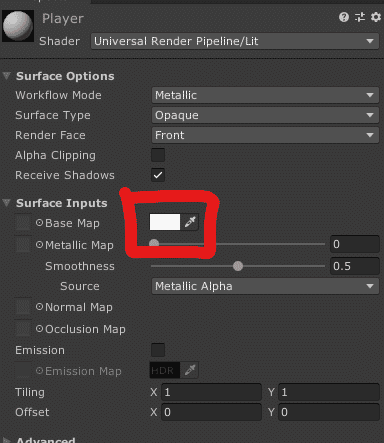Click the white Base Map color swatch

165,222
